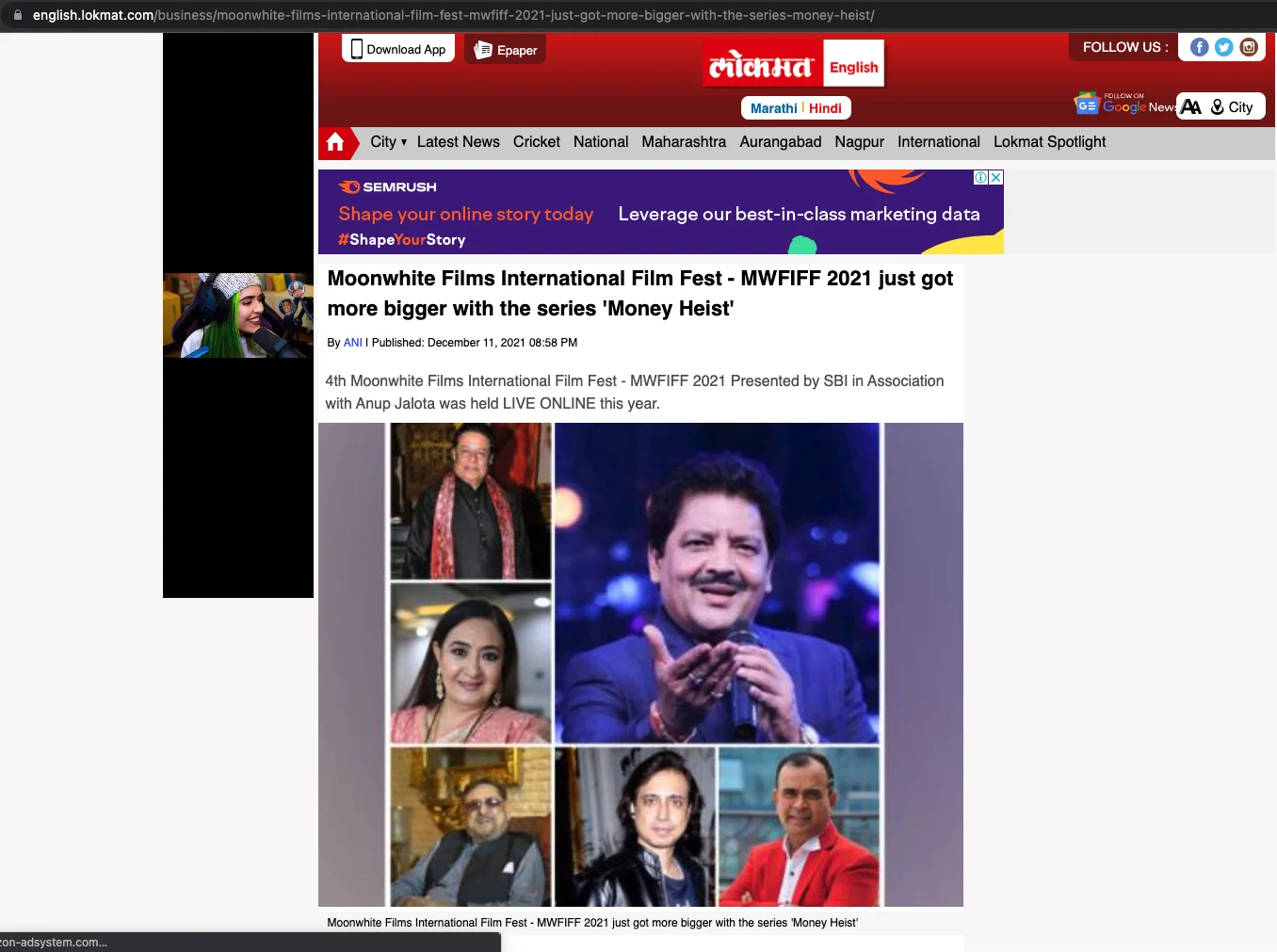Open Aurangabad news section
The width and height of the screenshot is (1277, 952).
pyautogui.click(x=781, y=142)
